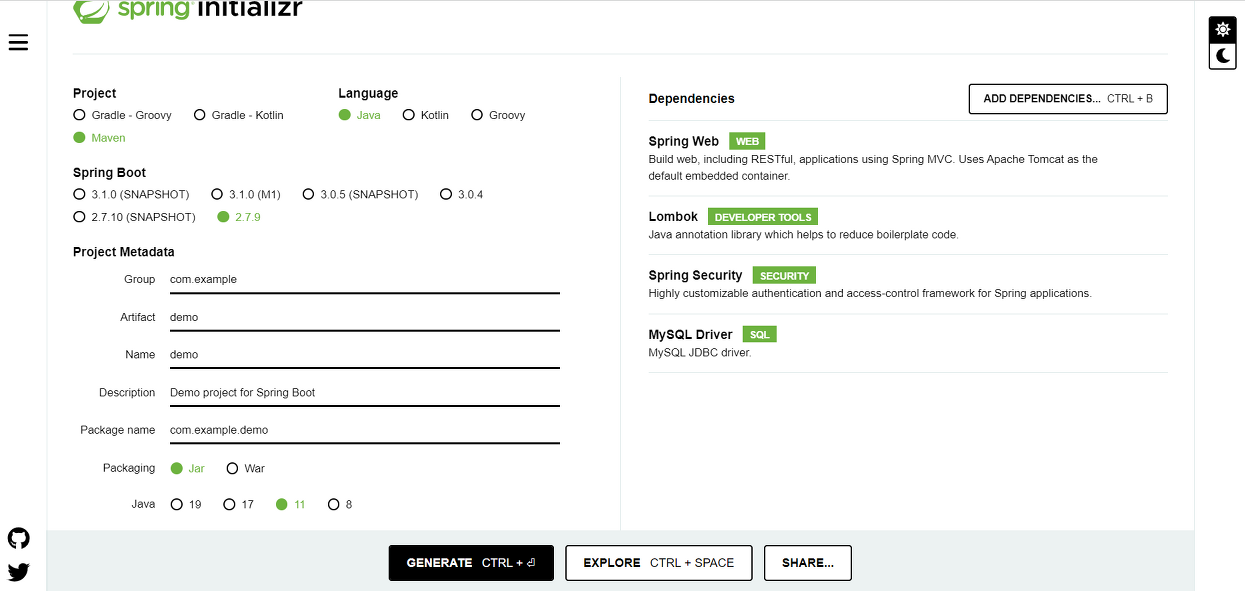Image resolution: width=1245 pixels, height=591 pixels.
Task: Click Add Dependencies button
Action: click(1068, 99)
